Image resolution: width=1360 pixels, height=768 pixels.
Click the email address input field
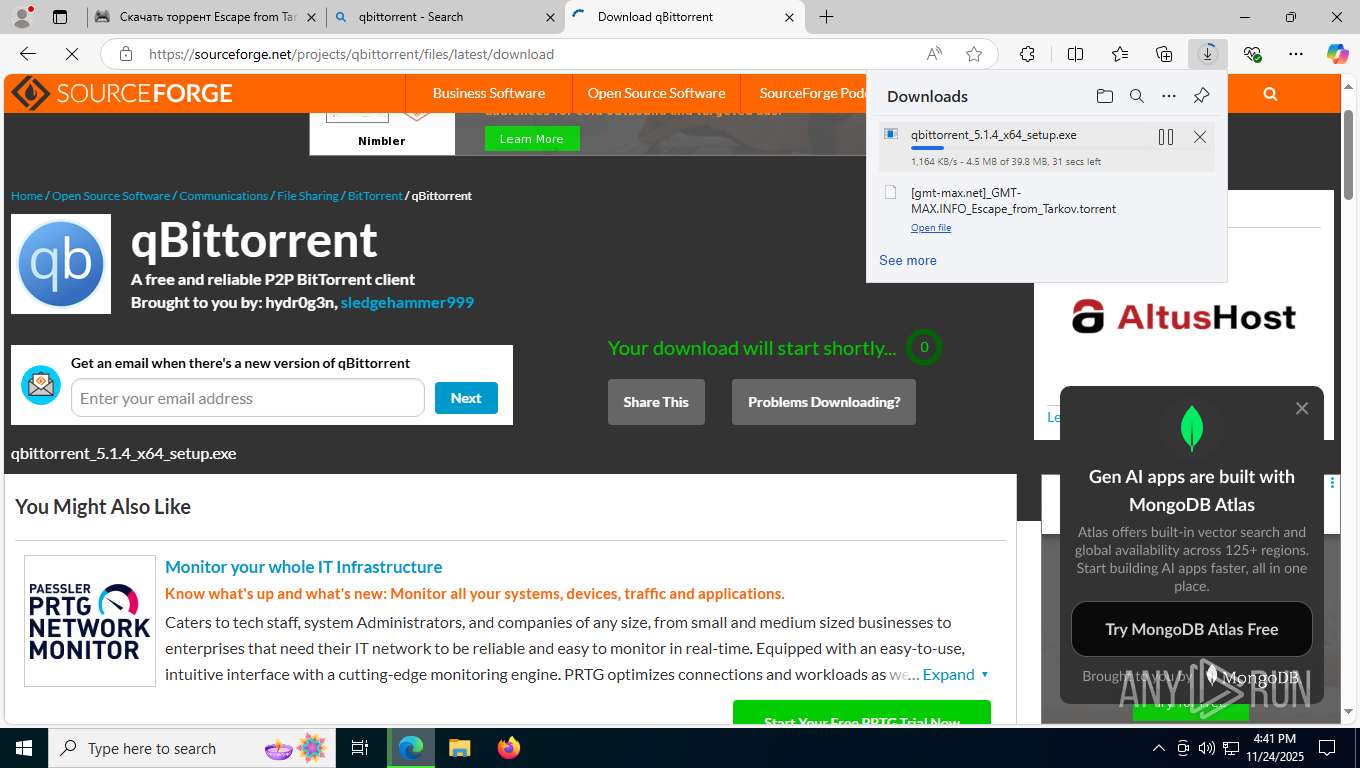pos(248,398)
